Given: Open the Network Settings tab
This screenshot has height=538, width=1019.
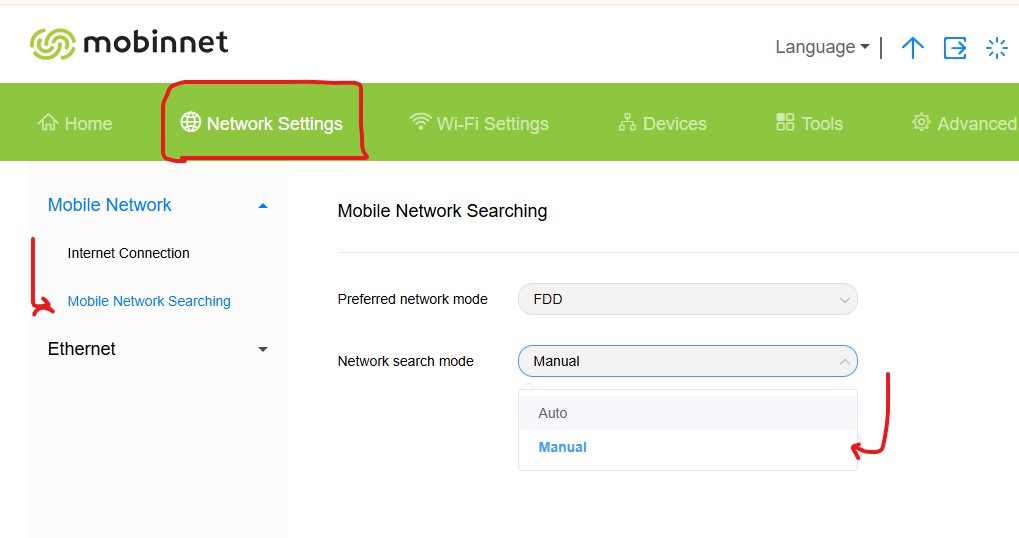Looking at the screenshot, I should (x=262, y=123).
